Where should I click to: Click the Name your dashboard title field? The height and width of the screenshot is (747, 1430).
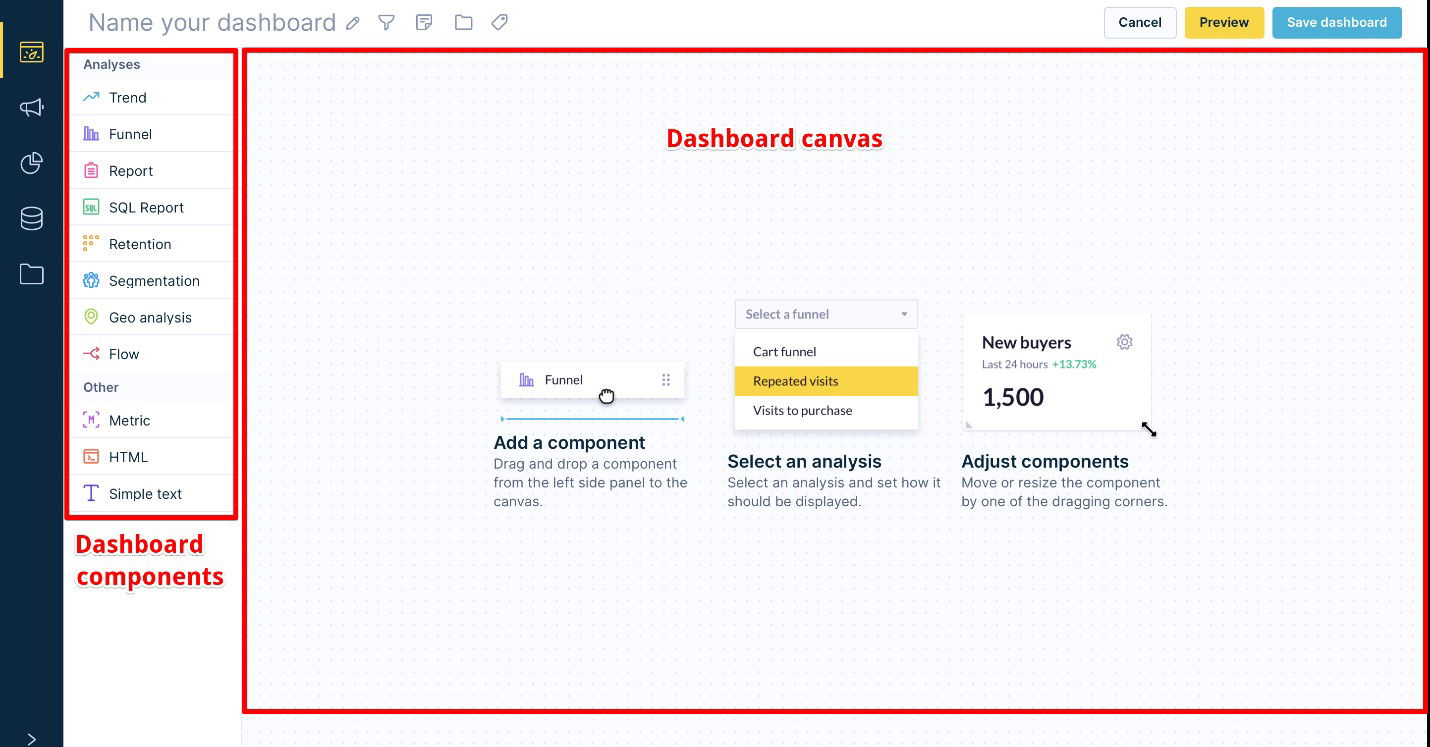212,22
